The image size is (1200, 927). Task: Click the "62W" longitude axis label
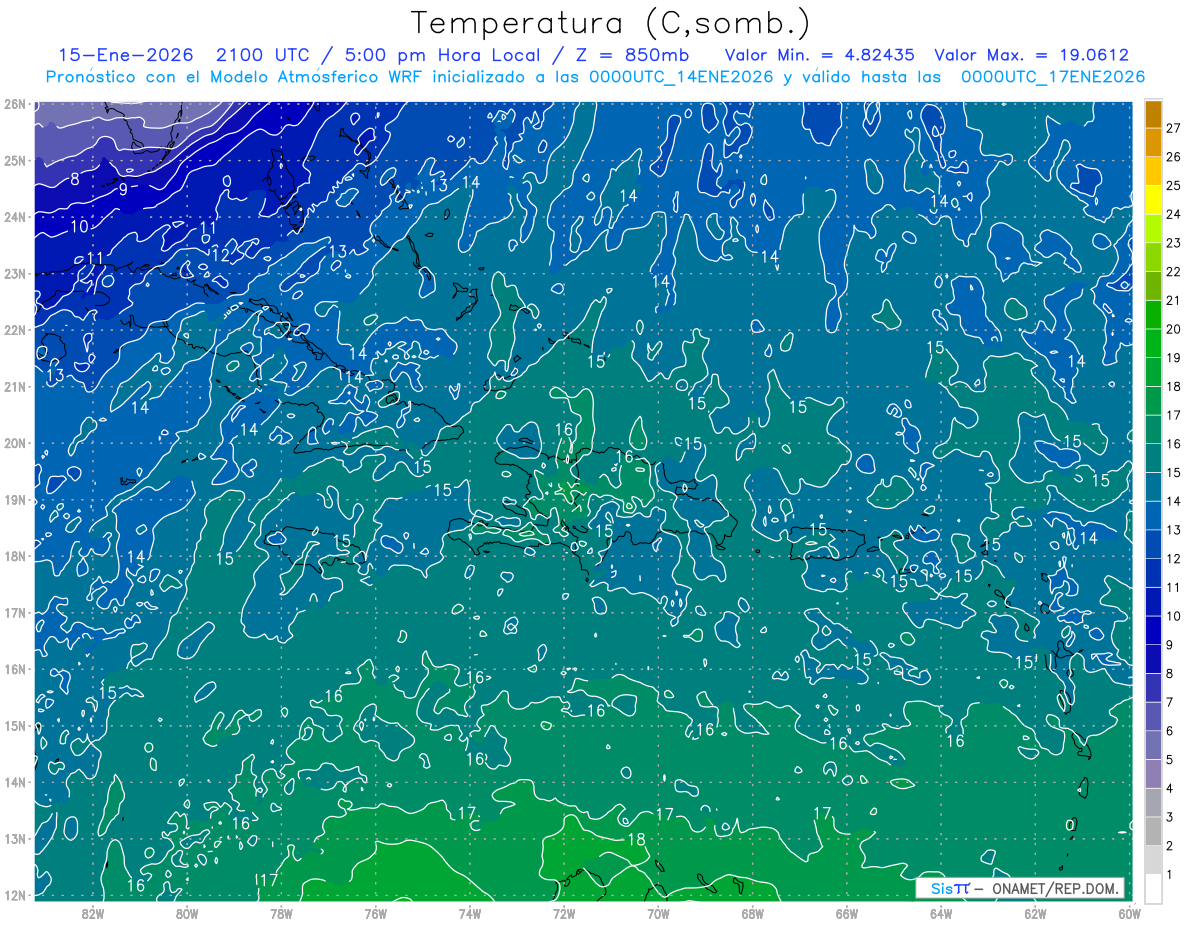point(1035,912)
